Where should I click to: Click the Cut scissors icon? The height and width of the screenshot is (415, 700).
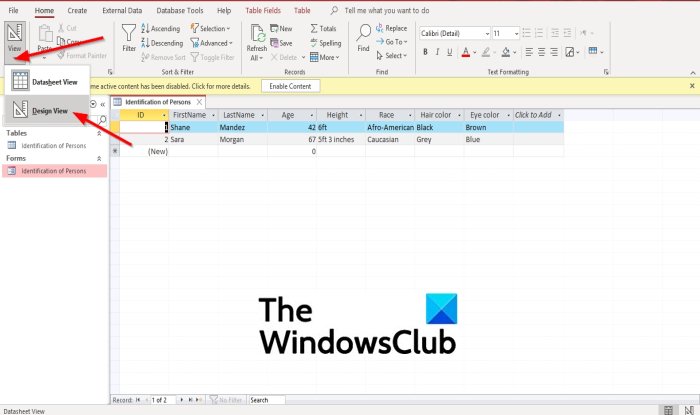[61, 28]
